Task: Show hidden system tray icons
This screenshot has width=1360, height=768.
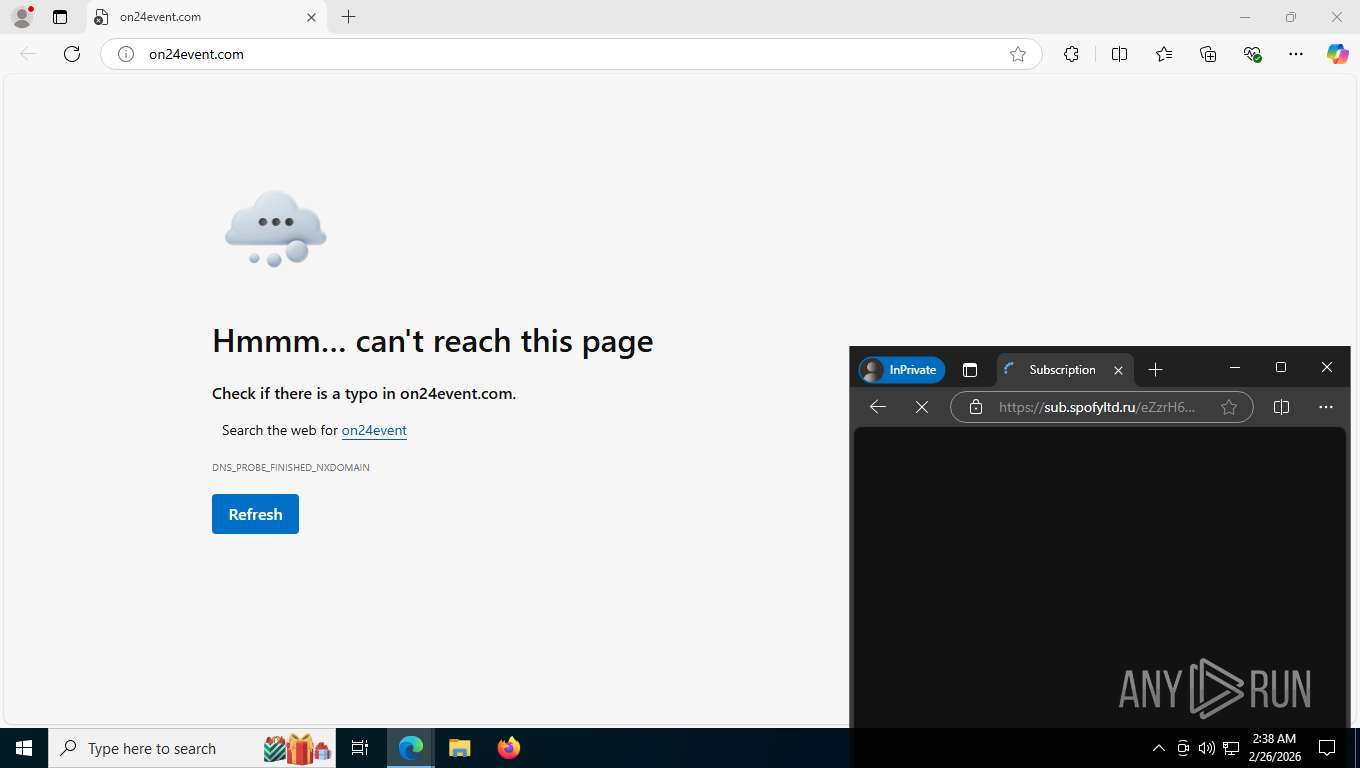Action: tap(1158, 748)
